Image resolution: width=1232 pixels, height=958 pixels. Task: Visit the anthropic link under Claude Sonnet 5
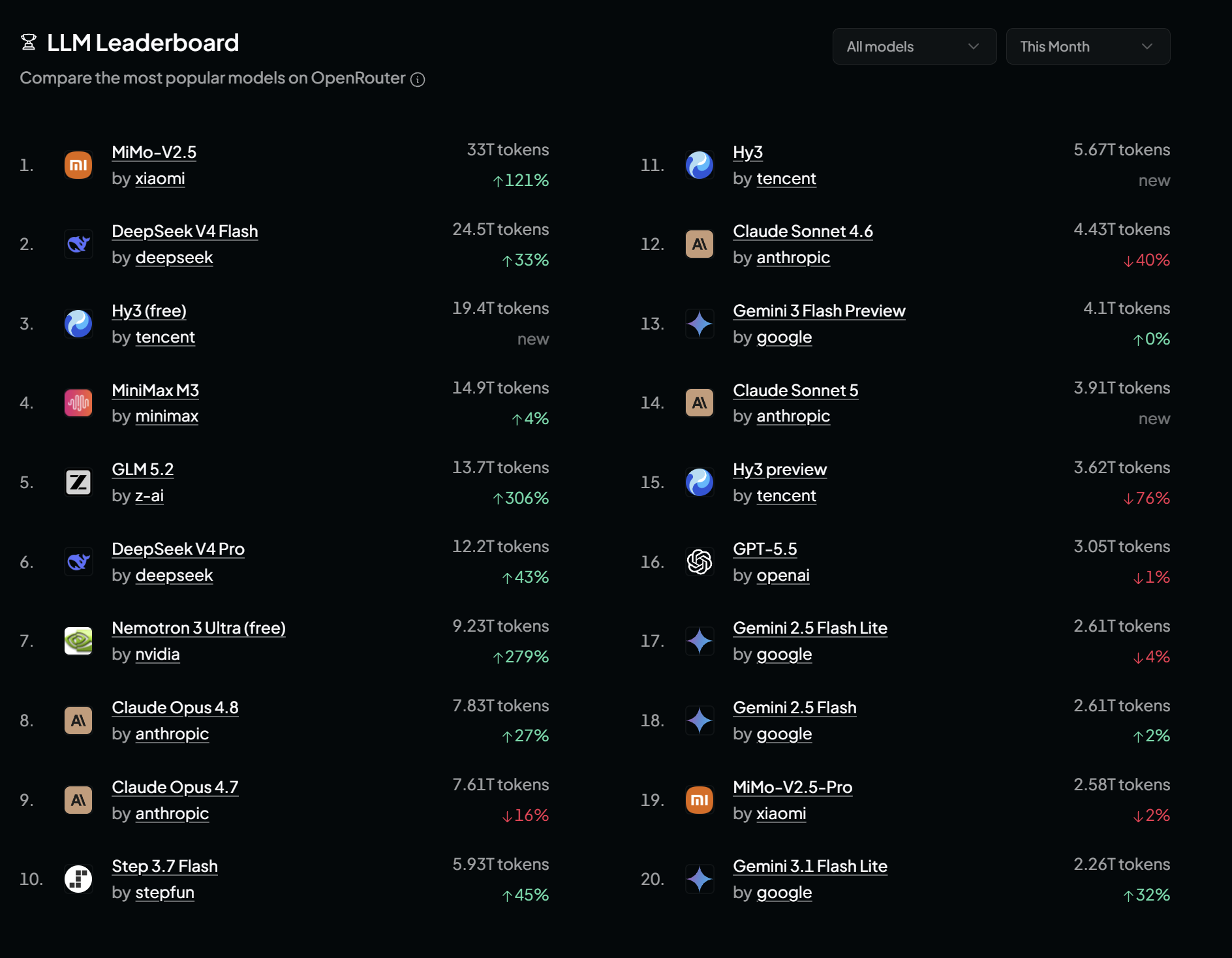tap(793, 416)
